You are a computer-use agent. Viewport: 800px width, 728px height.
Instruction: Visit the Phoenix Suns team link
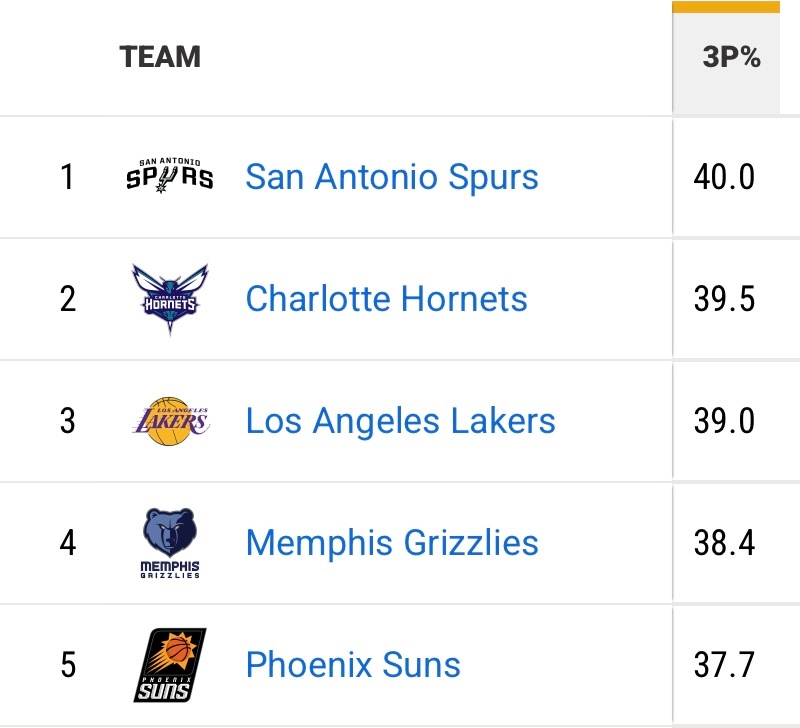353,665
